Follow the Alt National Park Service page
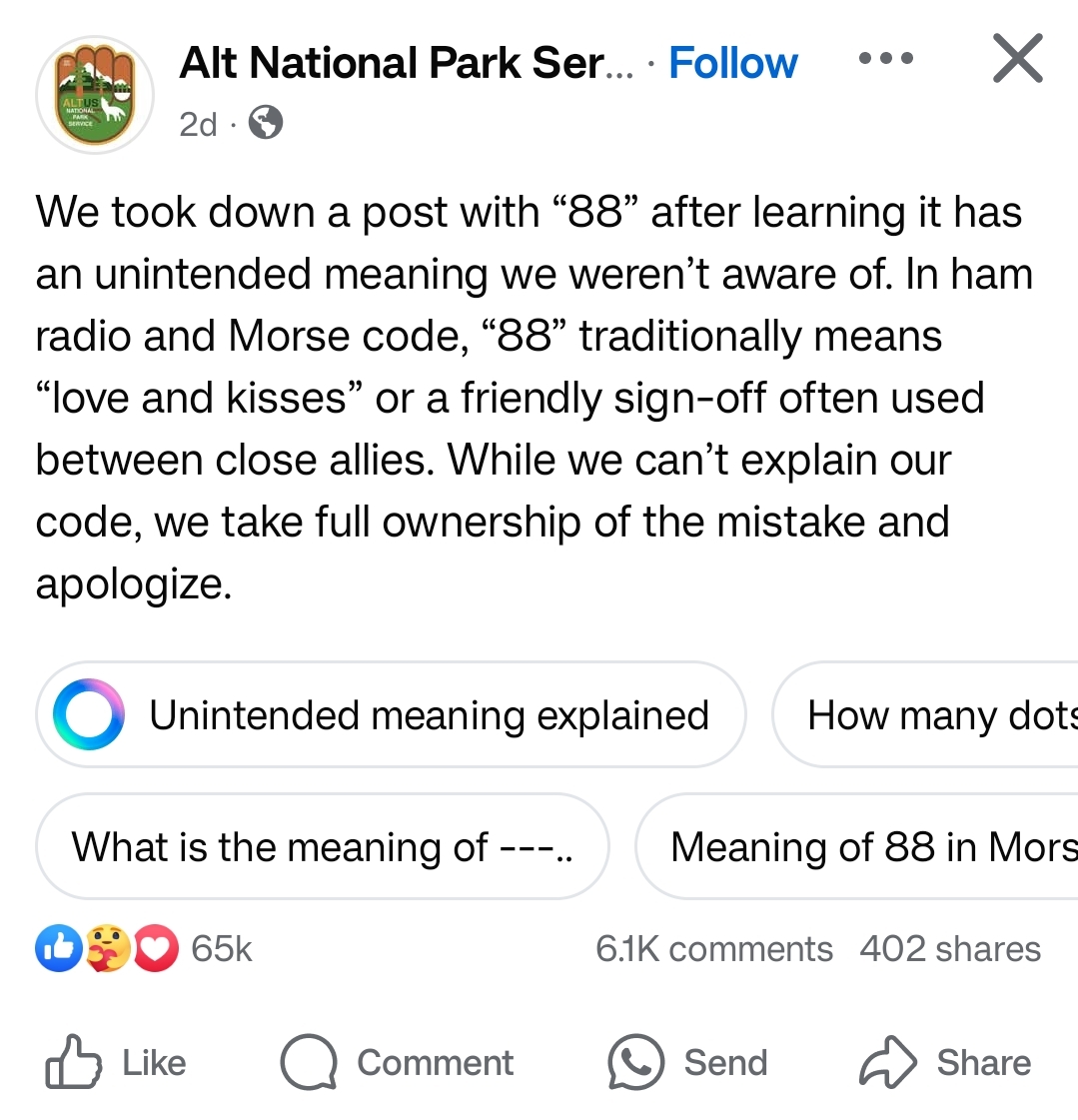This screenshot has width=1078, height=1120. pos(733,63)
